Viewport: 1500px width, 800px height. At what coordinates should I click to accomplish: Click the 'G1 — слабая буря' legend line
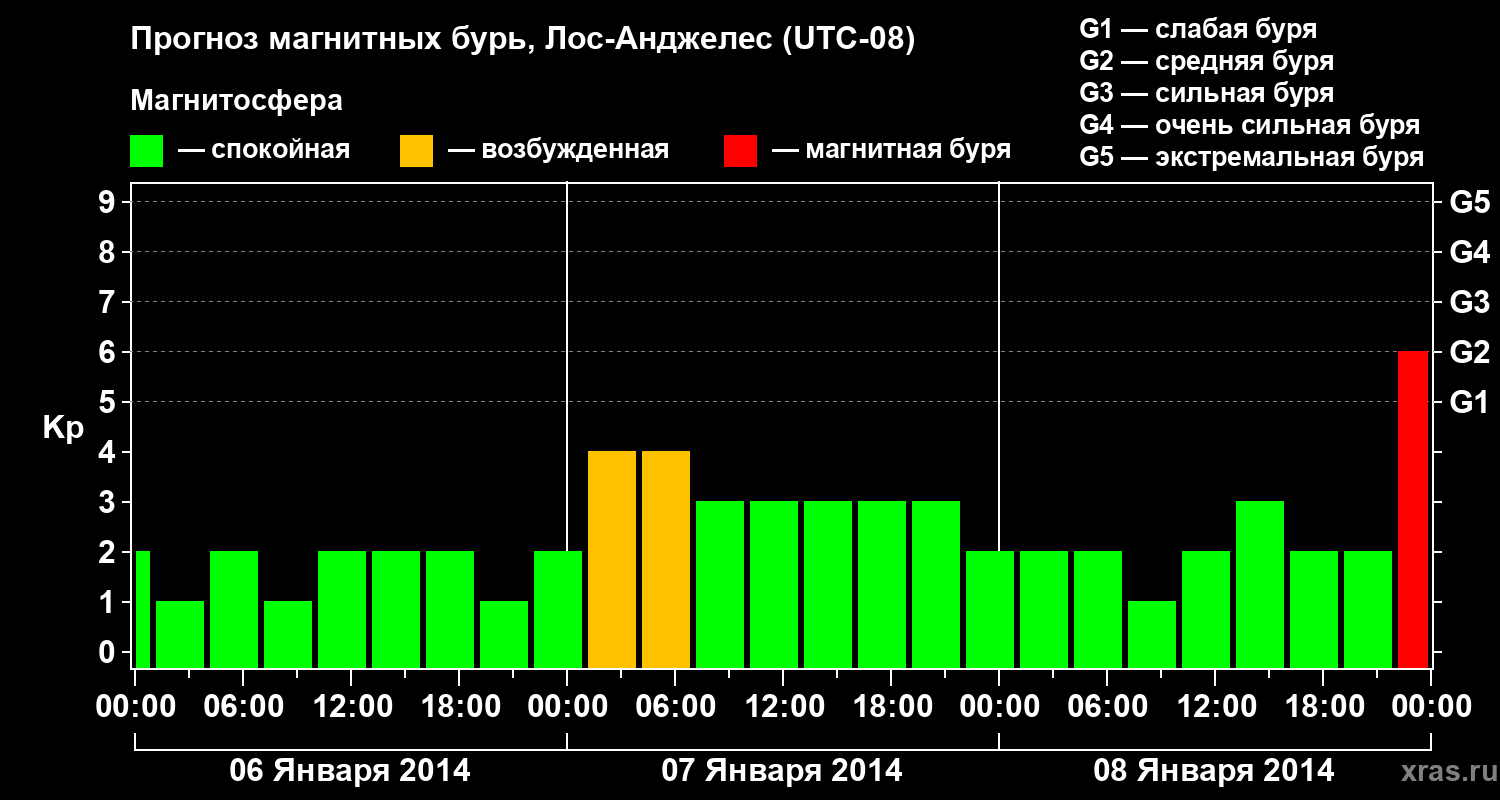pos(1198,28)
